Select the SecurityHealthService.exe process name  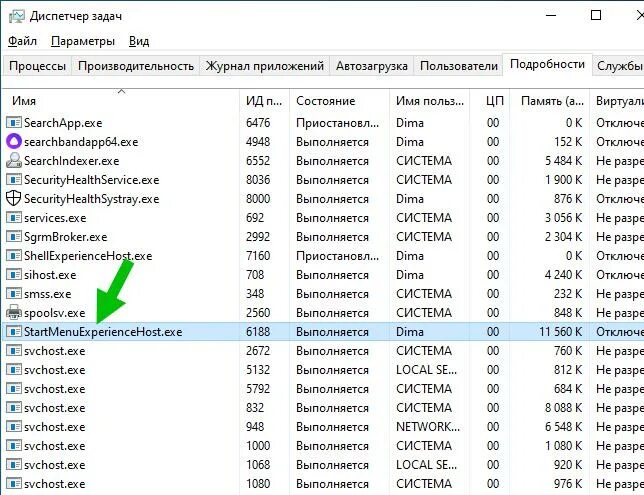[91, 180]
